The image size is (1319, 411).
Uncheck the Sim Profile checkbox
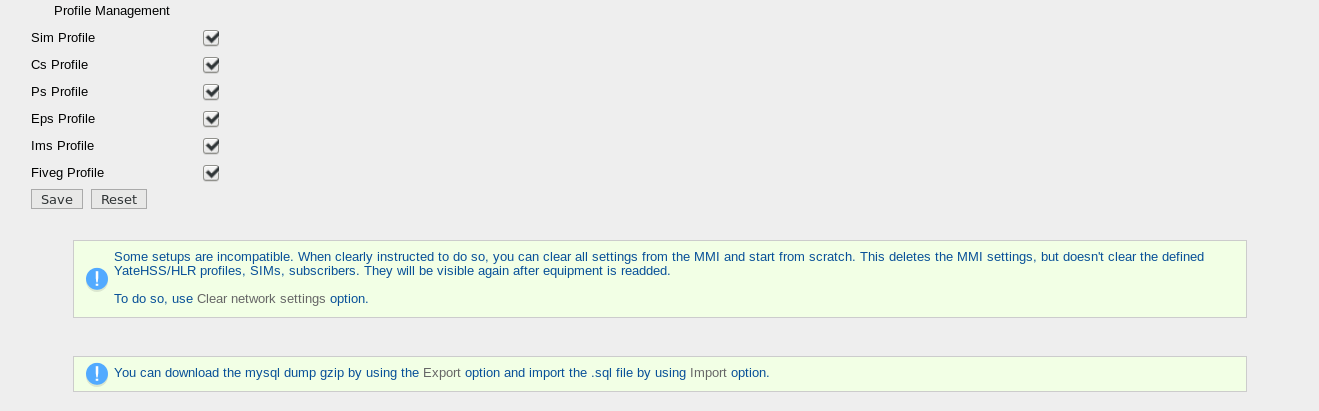[x=211, y=38]
